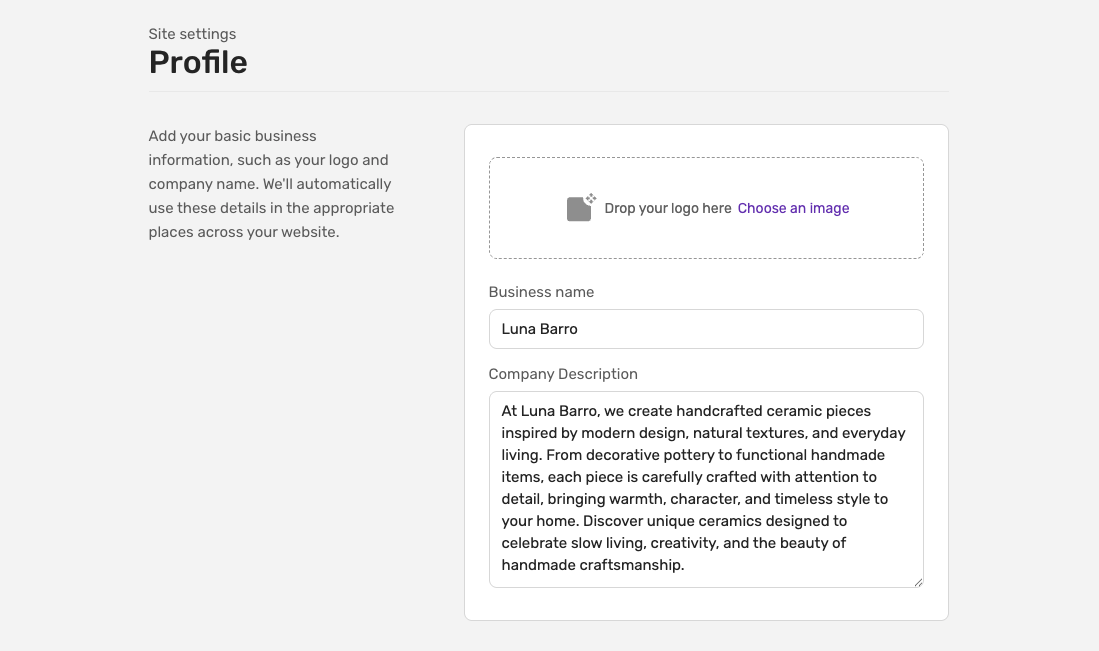
Task: Click the "Profile" page heading
Action: point(198,62)
